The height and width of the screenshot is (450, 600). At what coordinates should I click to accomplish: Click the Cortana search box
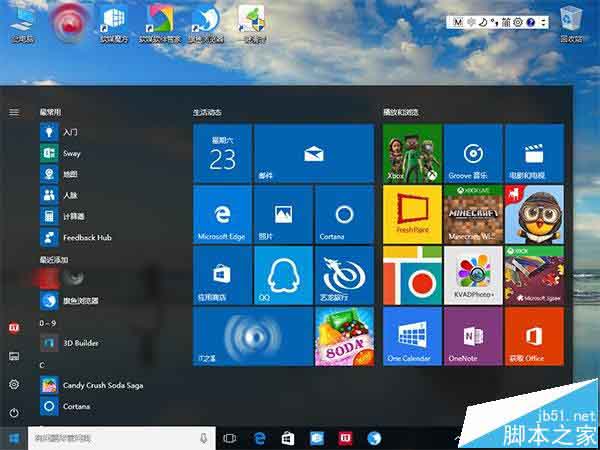(x=122, y=438)
